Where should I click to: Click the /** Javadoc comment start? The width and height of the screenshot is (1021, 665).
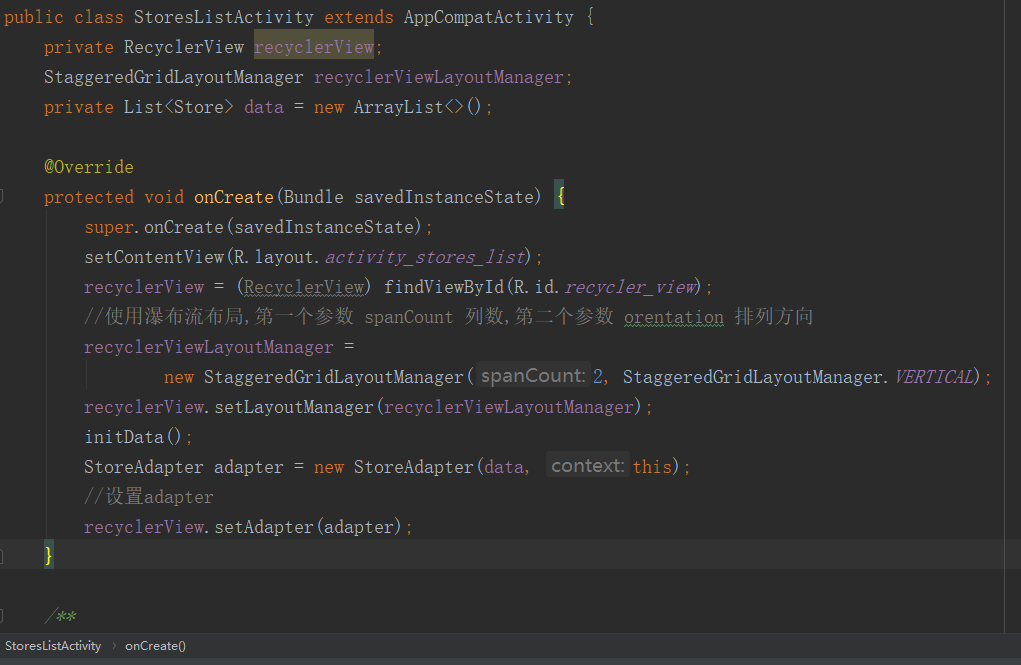[60, 616]
